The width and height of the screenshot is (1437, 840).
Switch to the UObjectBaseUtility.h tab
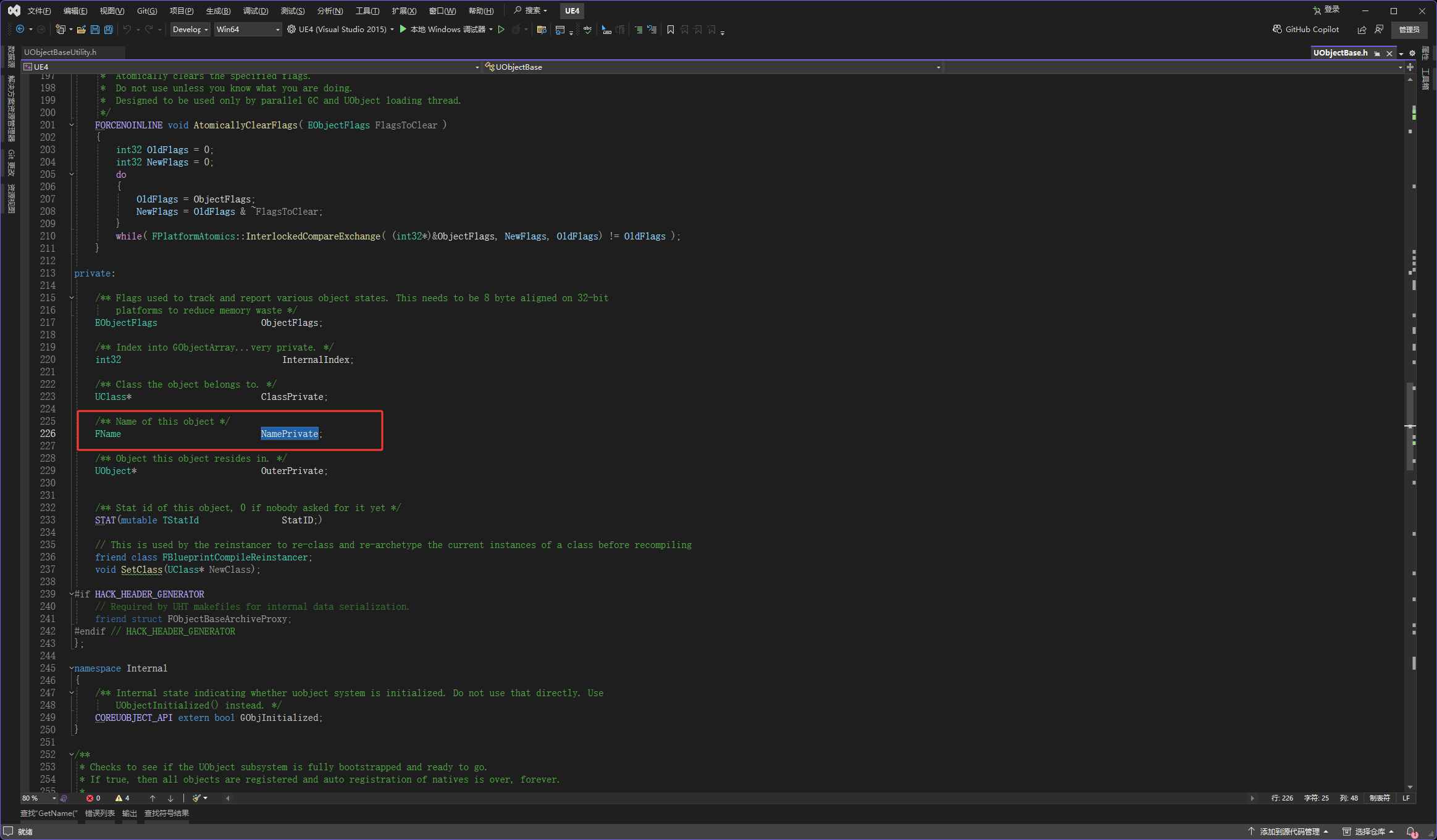pos(60,52)
